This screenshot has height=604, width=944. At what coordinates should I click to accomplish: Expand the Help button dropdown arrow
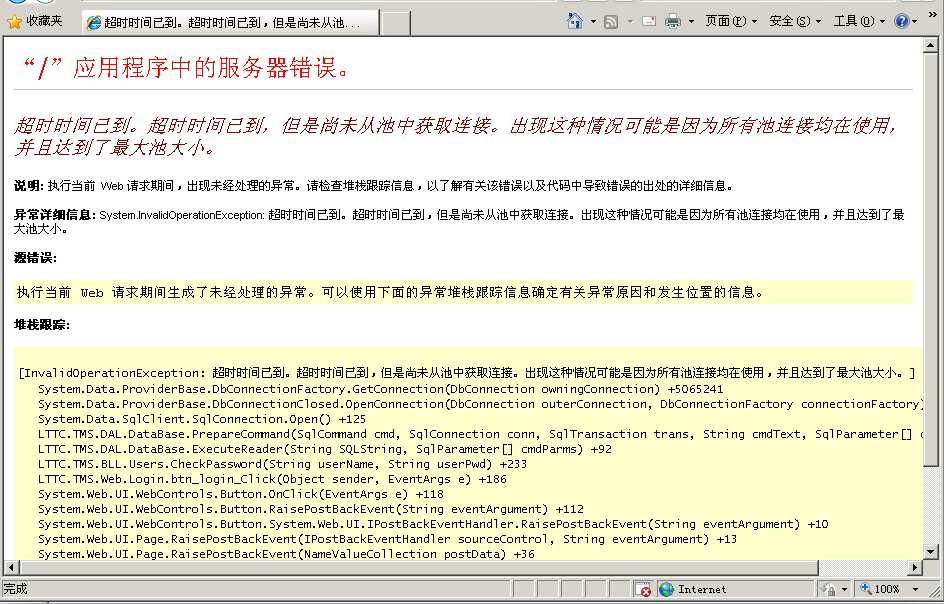pyautogui.click(x=916, y=21)
